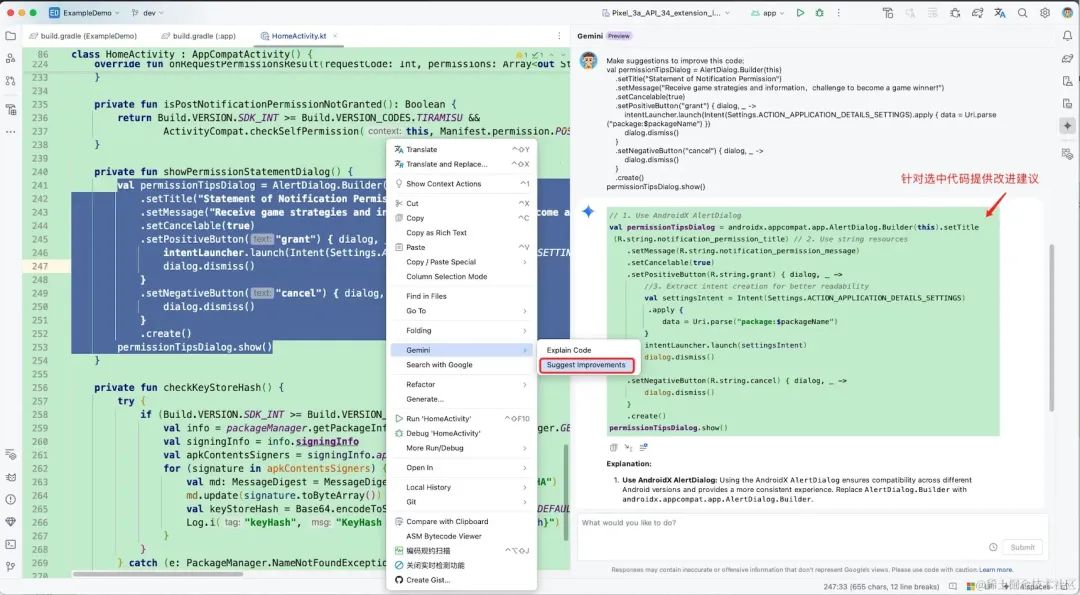The image size is (1080, 595).
Task: Choose Debug 'HomeActivity' from context menu
Action: (461, 433)
